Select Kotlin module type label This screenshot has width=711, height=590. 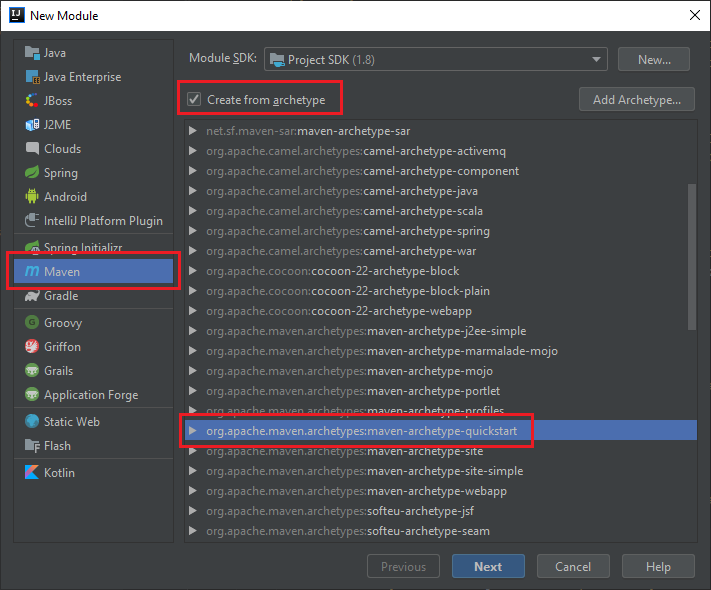(x=59, y=473)
